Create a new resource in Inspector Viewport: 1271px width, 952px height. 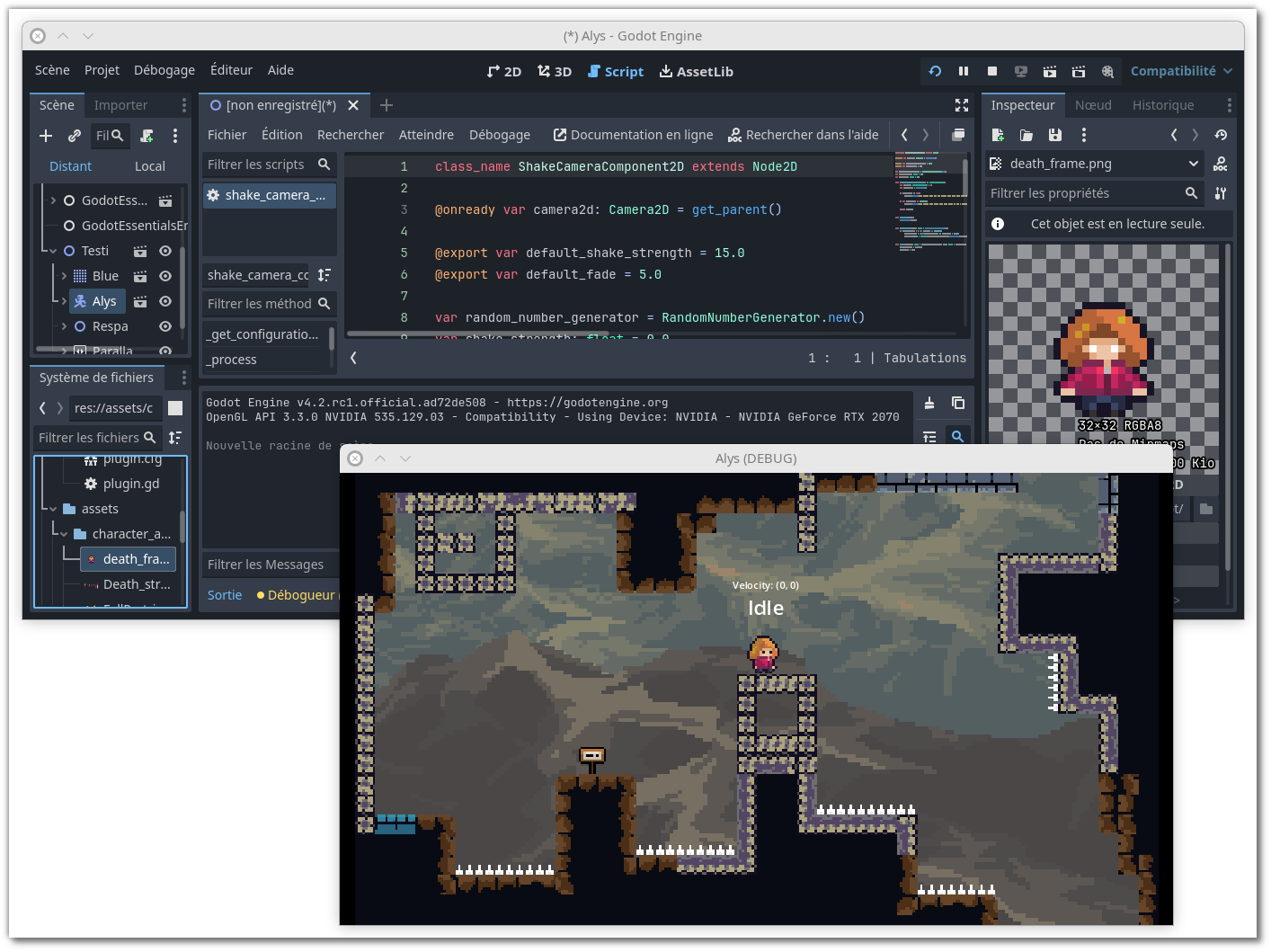(x=998, y=135)
